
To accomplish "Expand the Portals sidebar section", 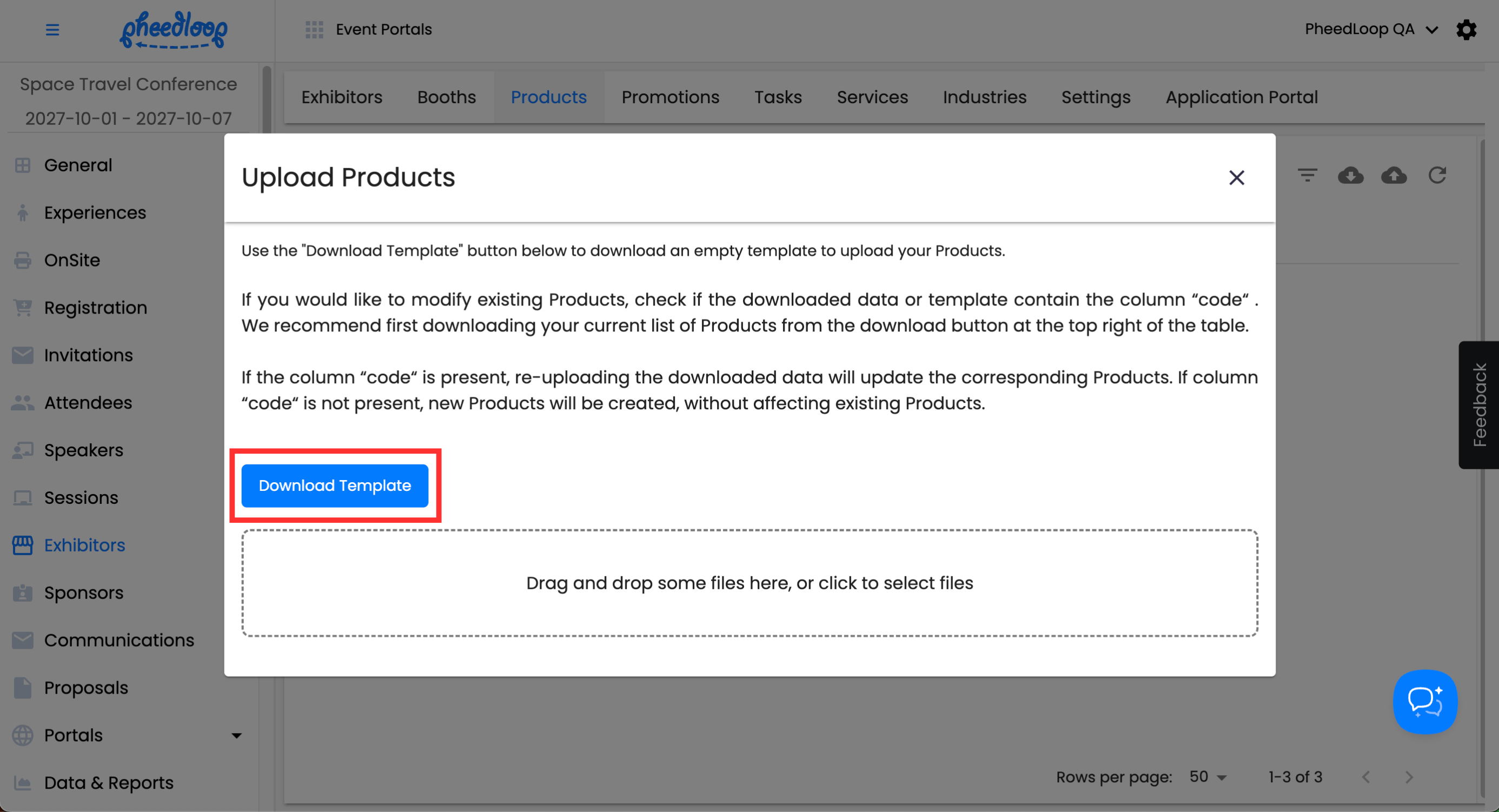I will (x=236, y=735).
